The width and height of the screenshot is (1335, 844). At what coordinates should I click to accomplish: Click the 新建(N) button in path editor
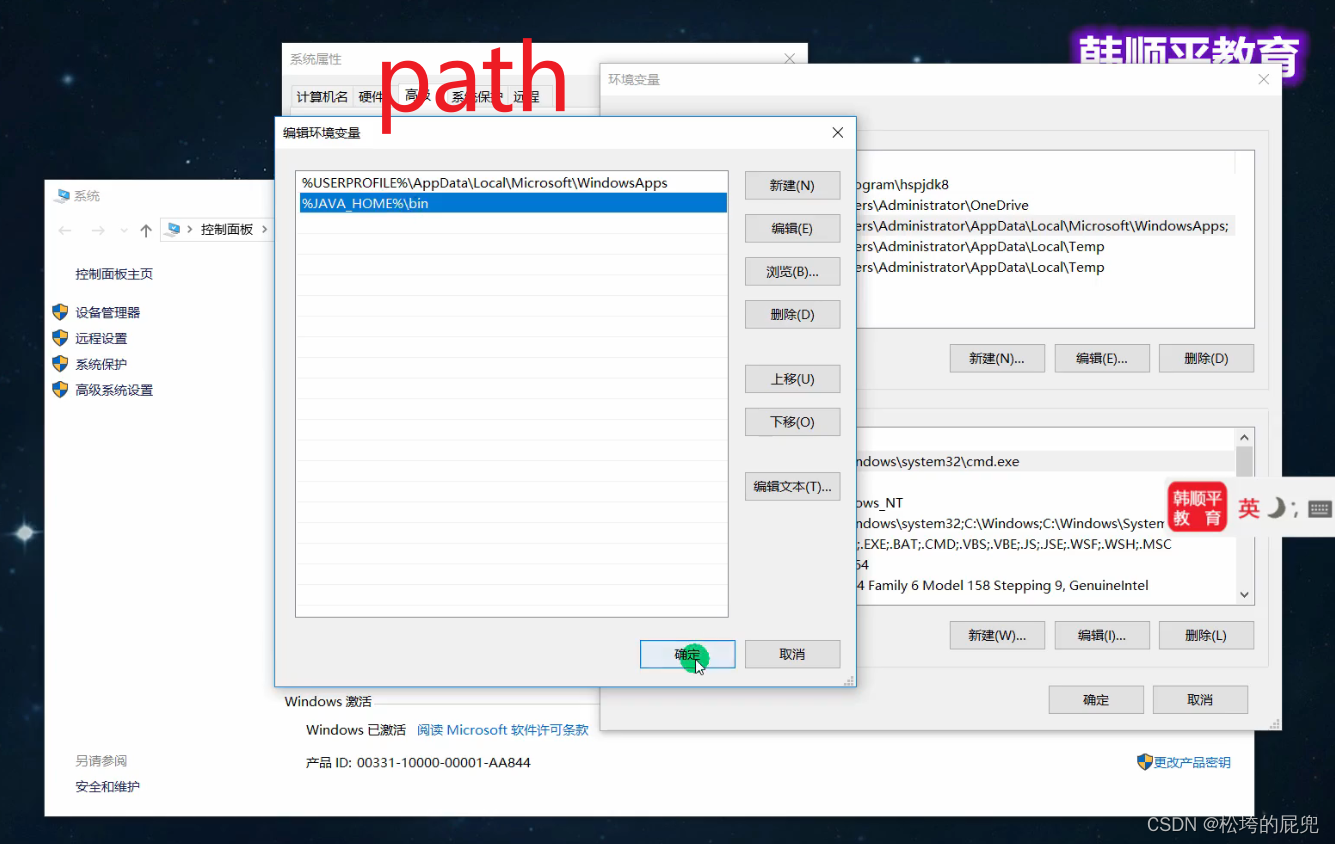coord(792,185)
